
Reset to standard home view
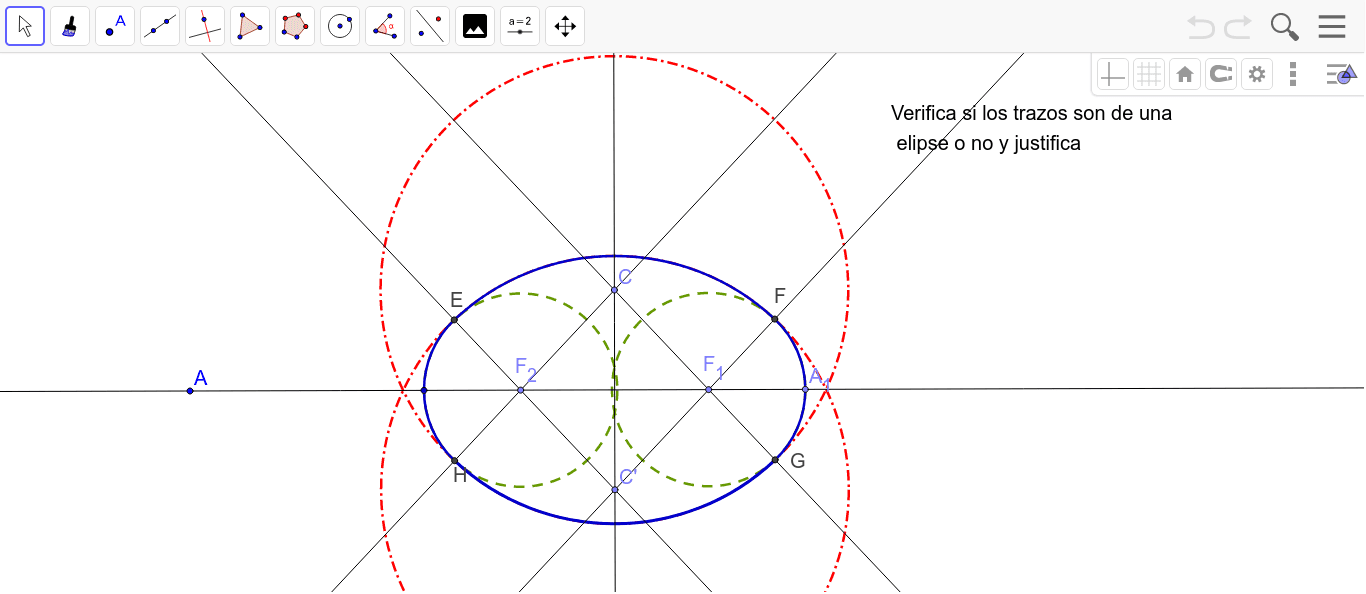click(x=1185, y=74)
